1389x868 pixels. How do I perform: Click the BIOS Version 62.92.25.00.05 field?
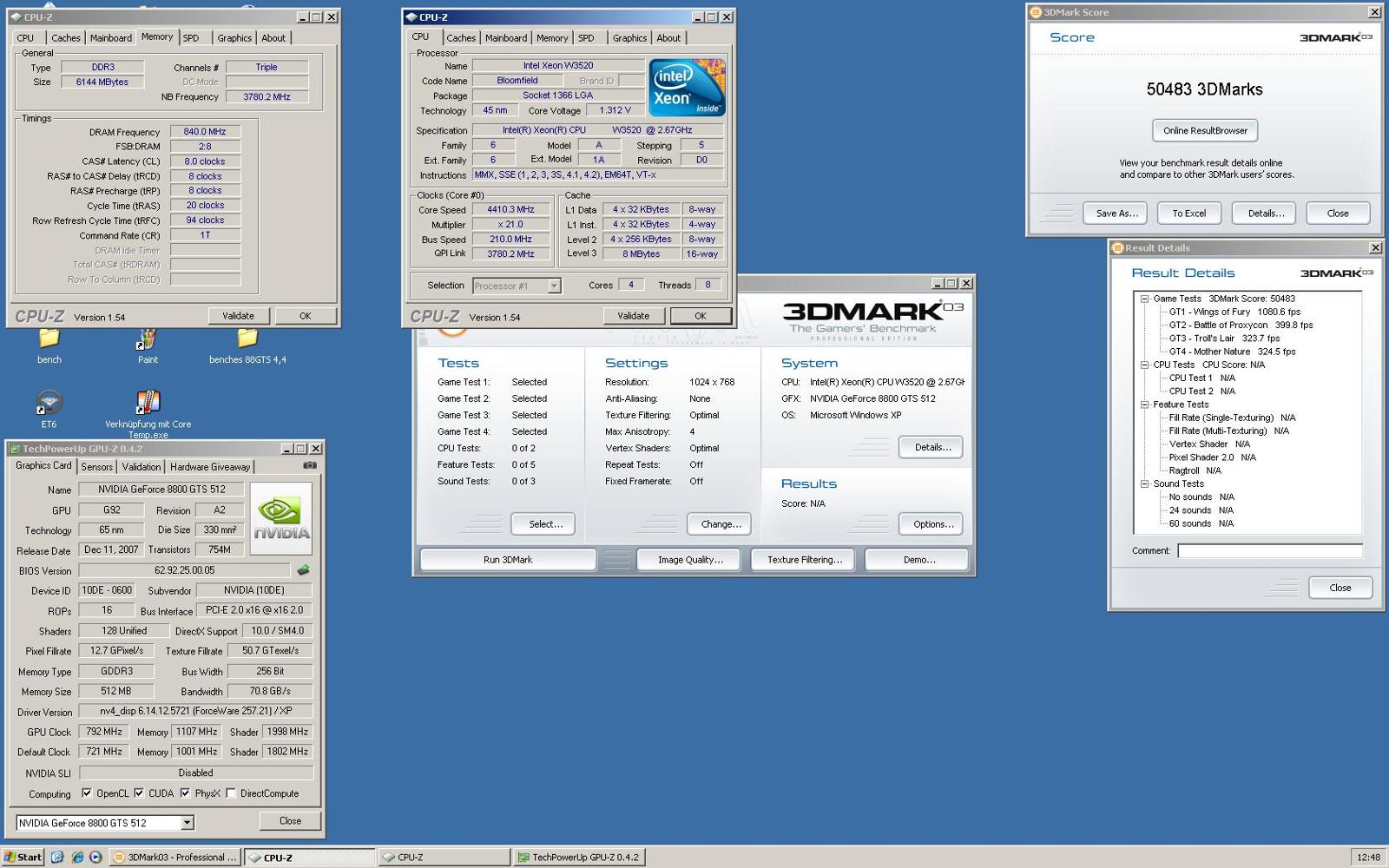tap(185, 570)
